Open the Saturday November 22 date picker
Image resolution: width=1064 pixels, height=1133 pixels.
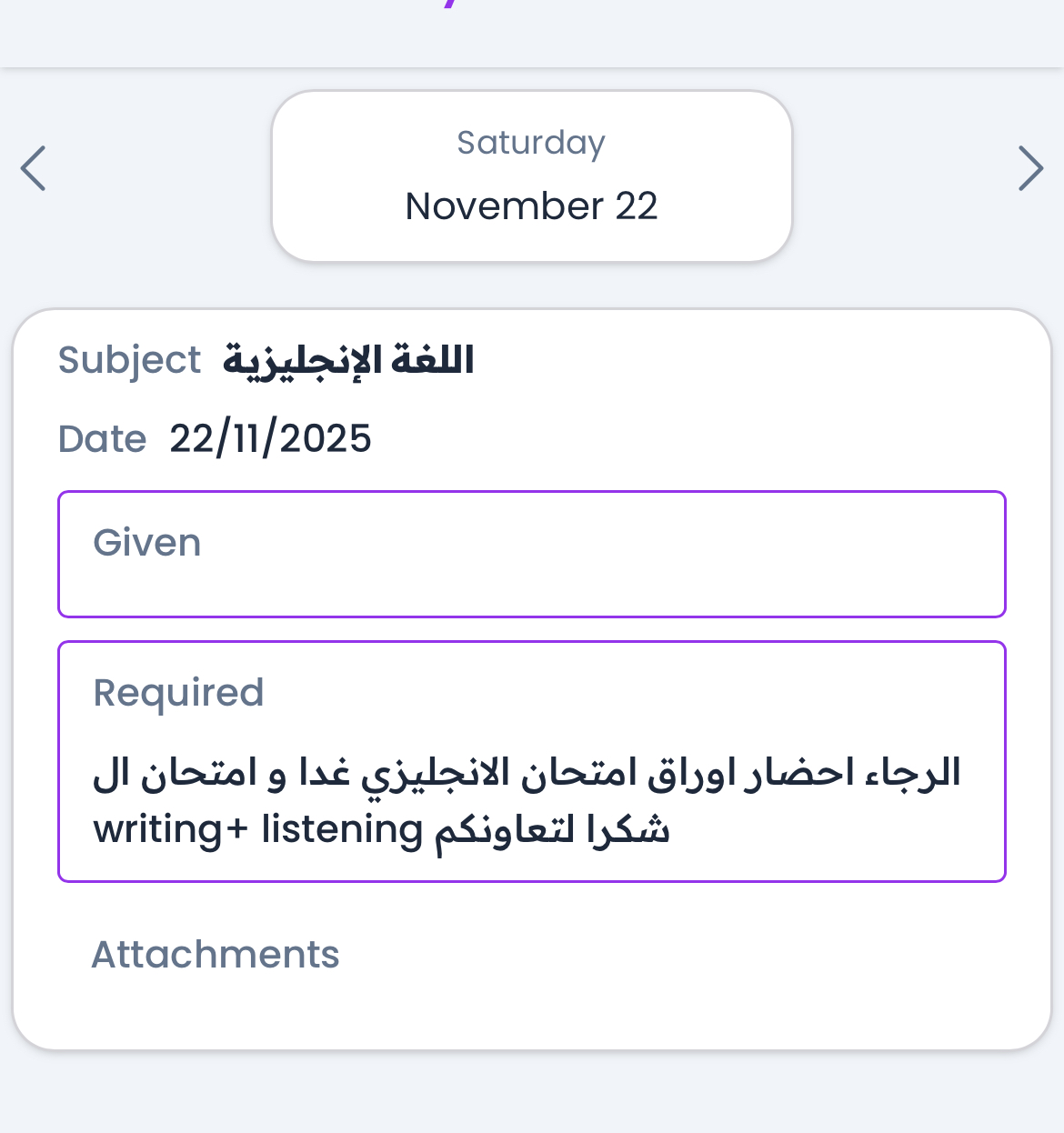click(532, 176)
